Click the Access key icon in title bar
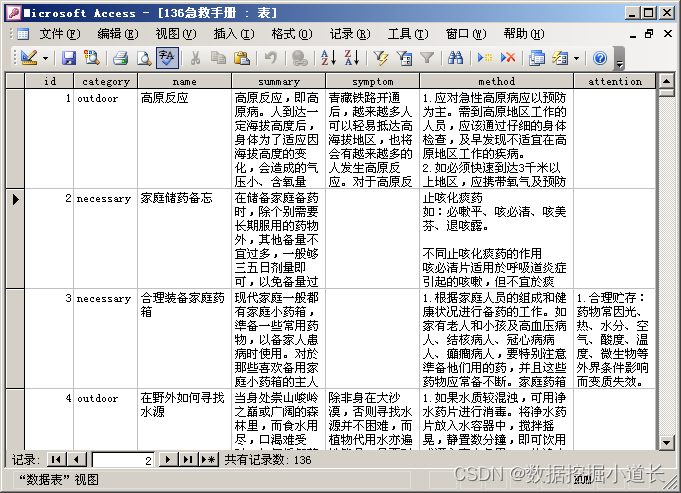 click(x=14, y=13)
